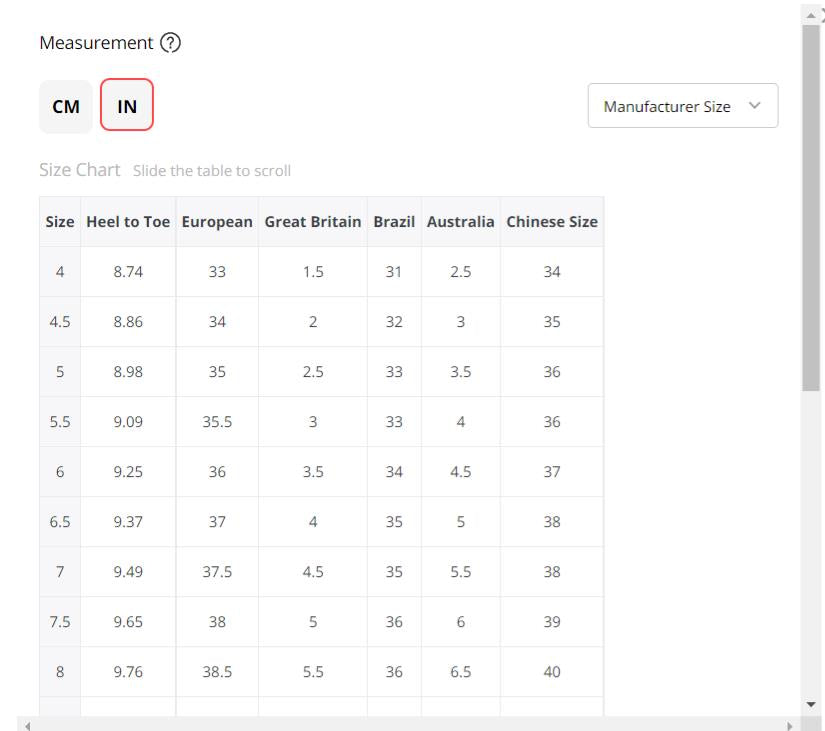Click the vertical scrollbar thumb
The height and width of the screenshot is (731, 825).
click(811, 200)
